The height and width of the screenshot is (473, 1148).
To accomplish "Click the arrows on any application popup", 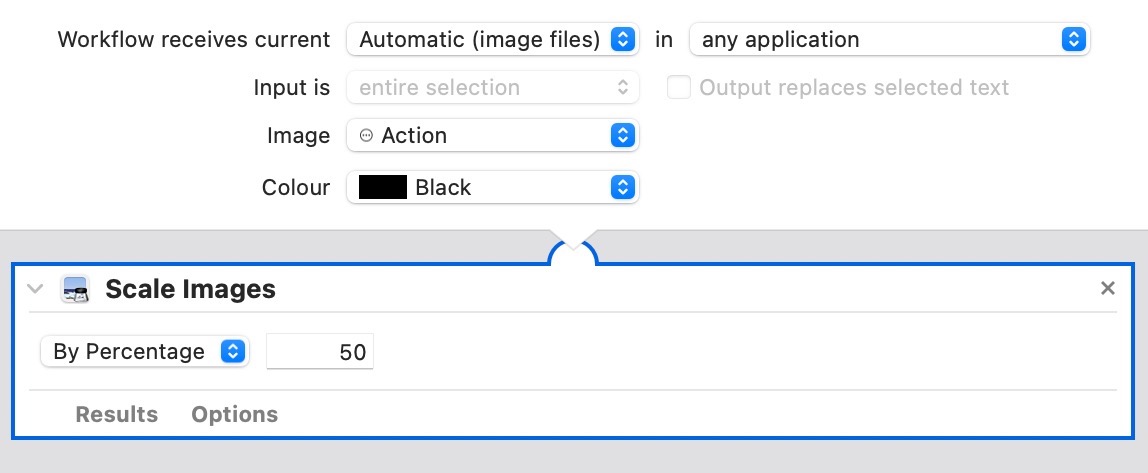I will coord(1073,40).
